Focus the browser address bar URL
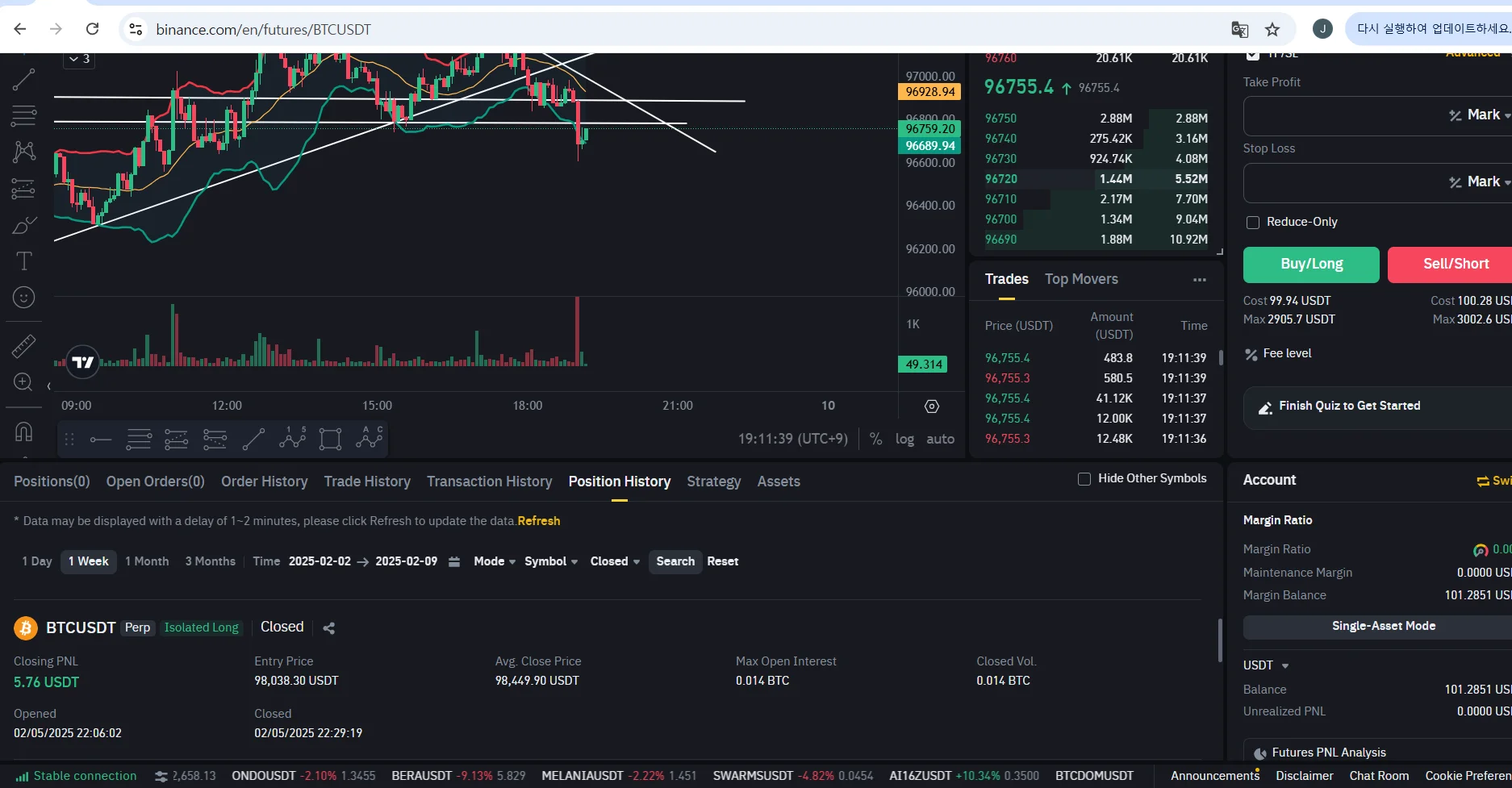 (263, 30)
